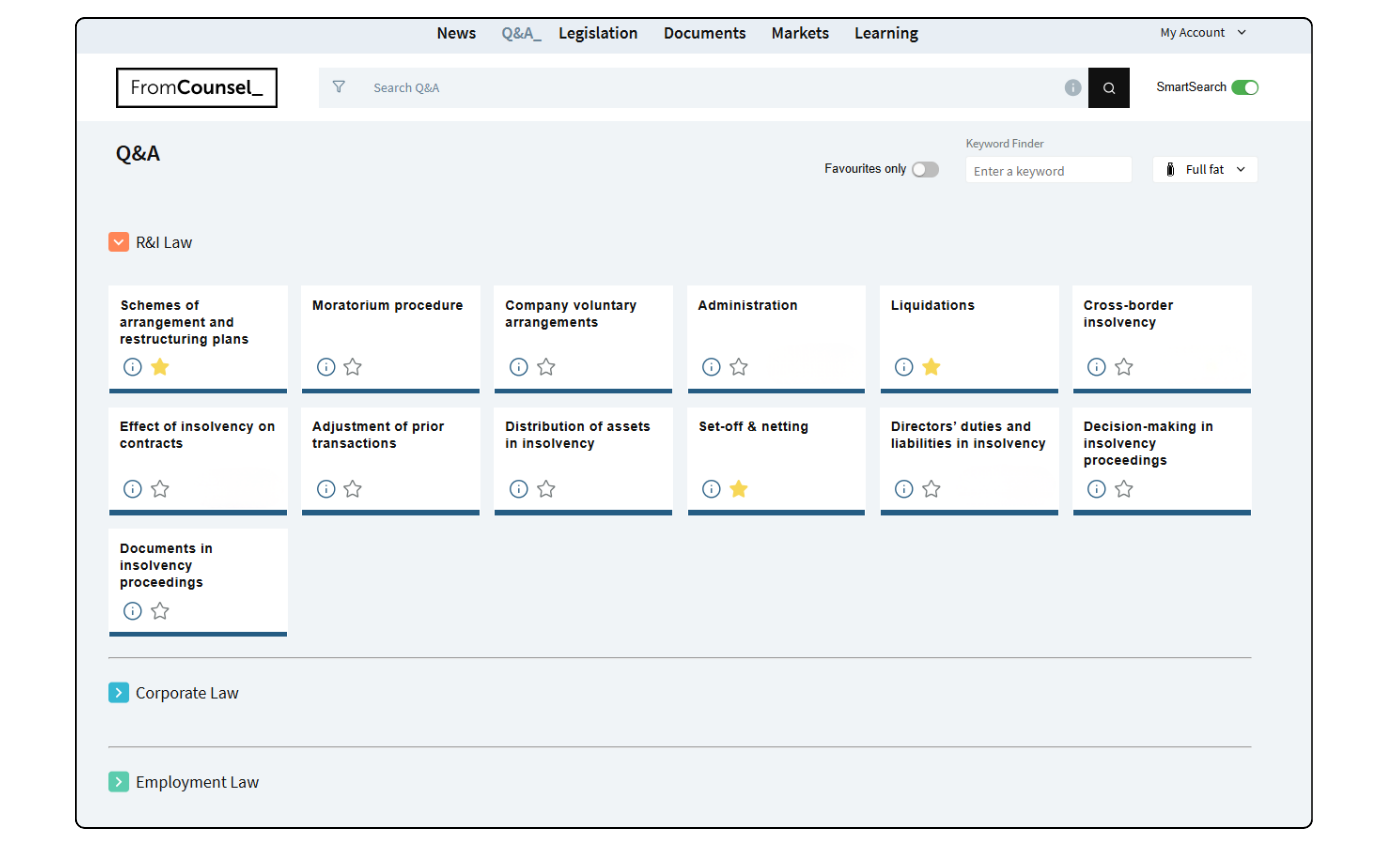Go to the News tab
The height and width of the screenshot is (846, 1388).
pos(456,33)
